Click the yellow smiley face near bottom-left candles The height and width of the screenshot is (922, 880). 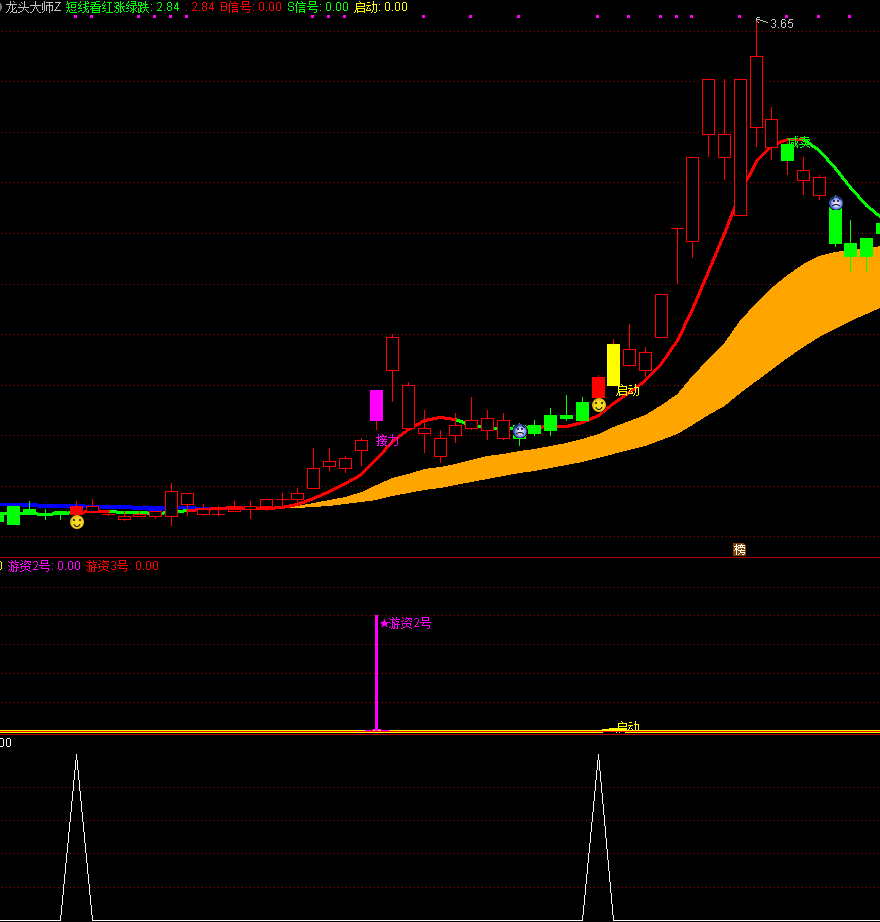(77, 522)
